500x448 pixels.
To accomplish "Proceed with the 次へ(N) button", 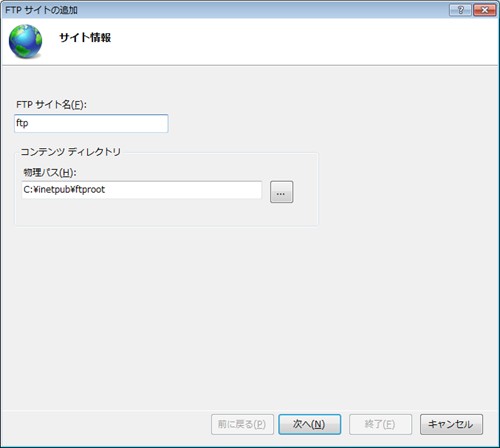I will [x=309, y=424].
